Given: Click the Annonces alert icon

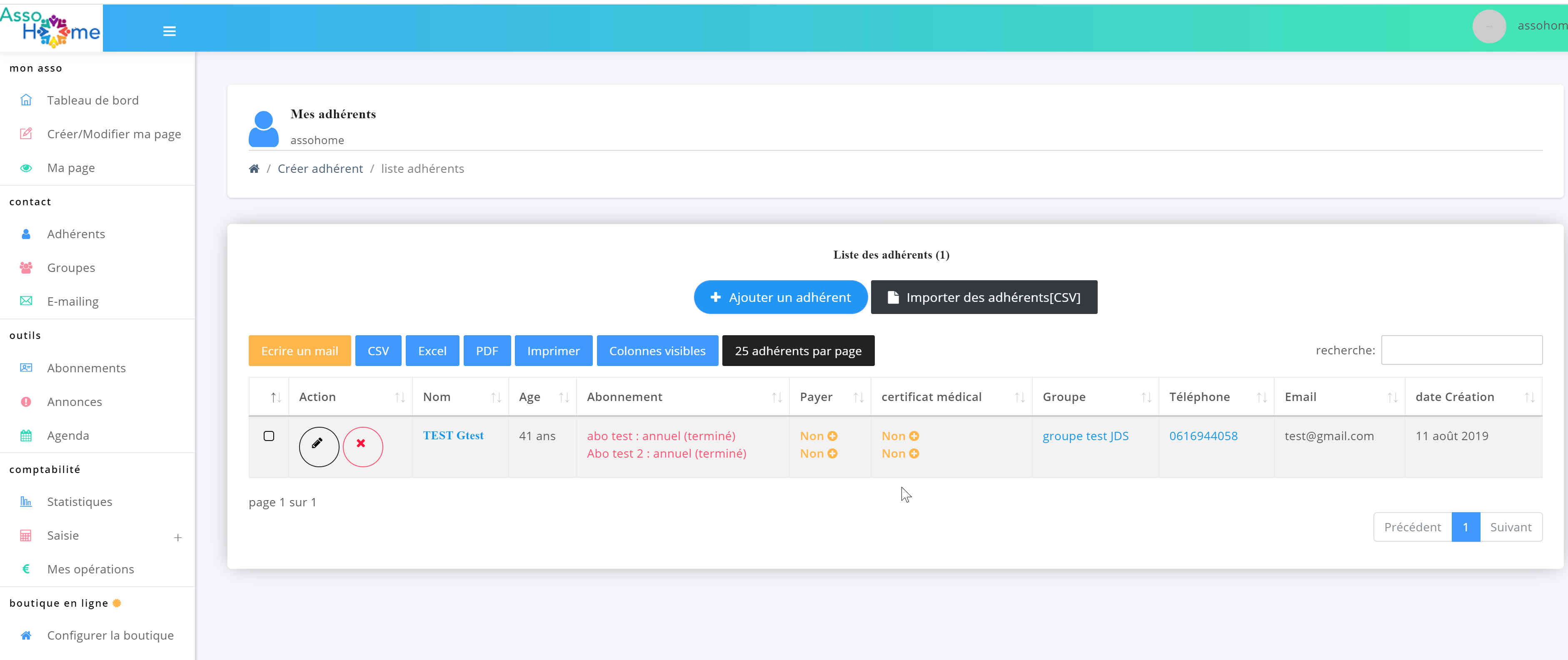Looking at the screenshot, I should (25, 401).
